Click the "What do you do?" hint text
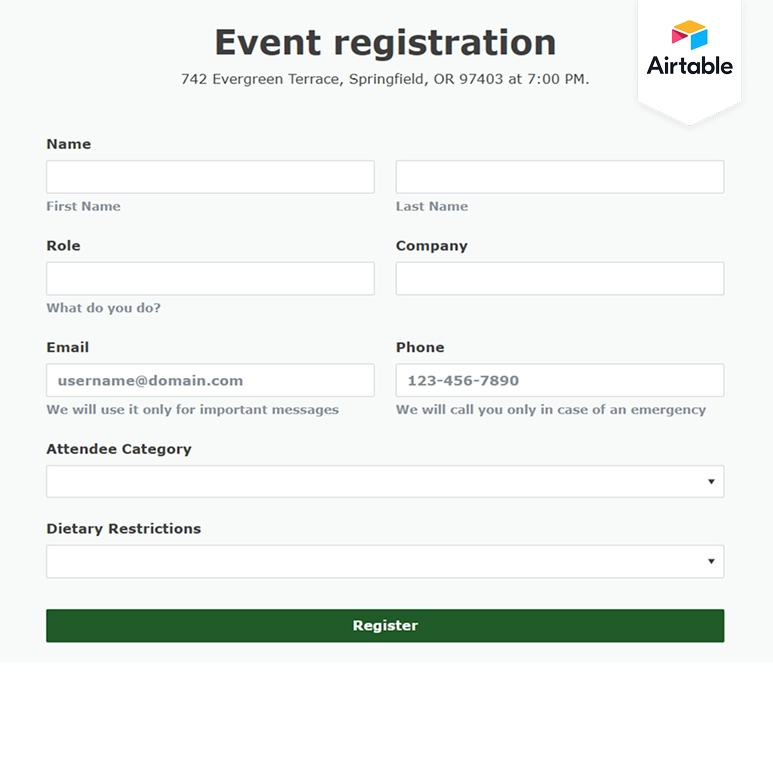Screen dimensions: 773x783 (x=103, y=308)
